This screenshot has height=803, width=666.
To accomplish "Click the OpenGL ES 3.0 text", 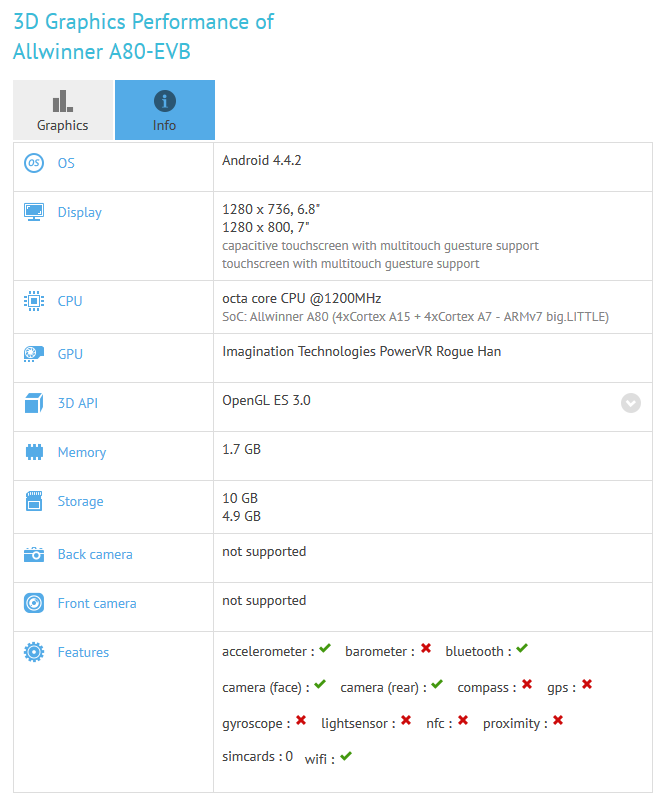I will coord(266,400).
